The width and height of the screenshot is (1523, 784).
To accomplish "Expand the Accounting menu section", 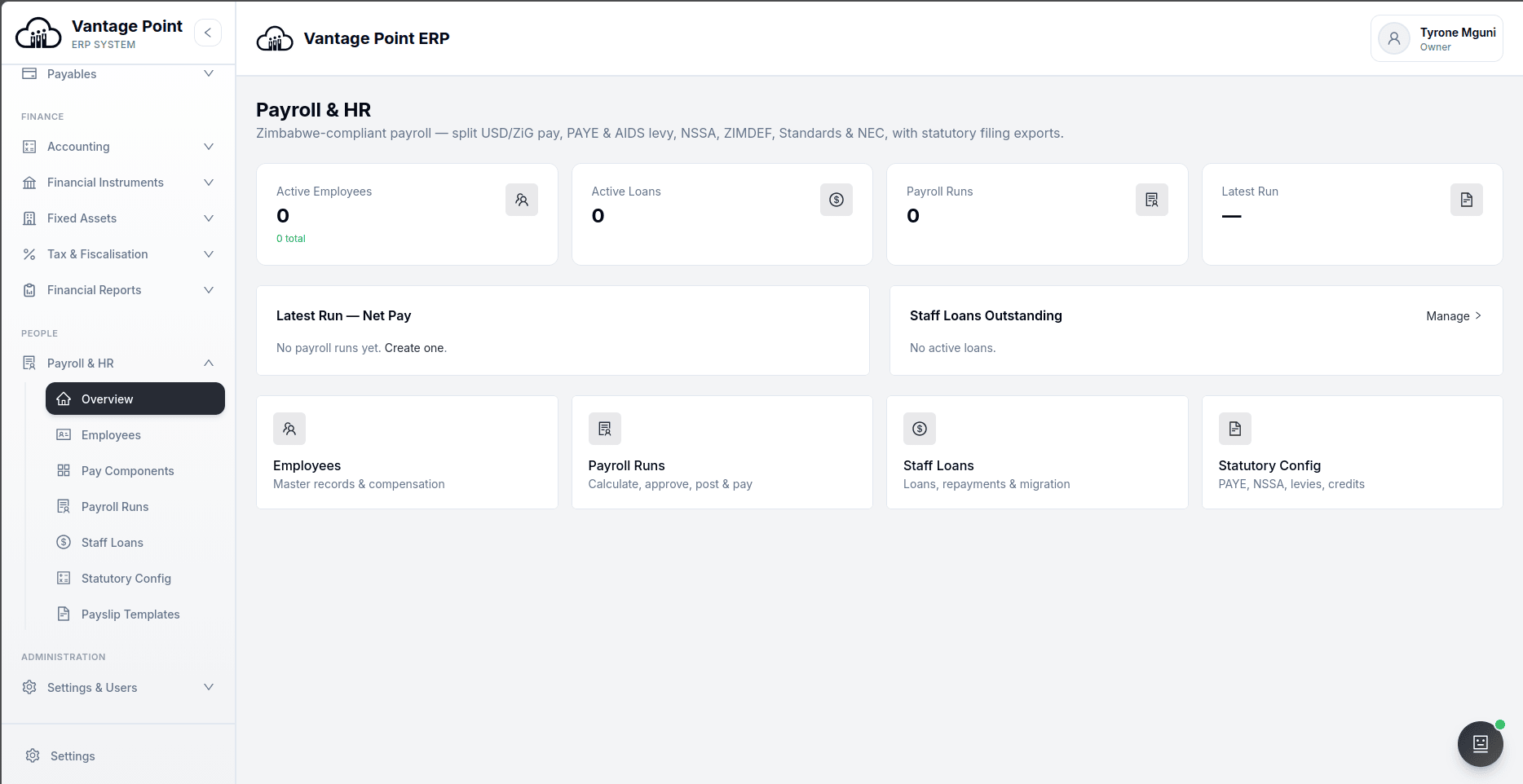I will coord(118,147).
